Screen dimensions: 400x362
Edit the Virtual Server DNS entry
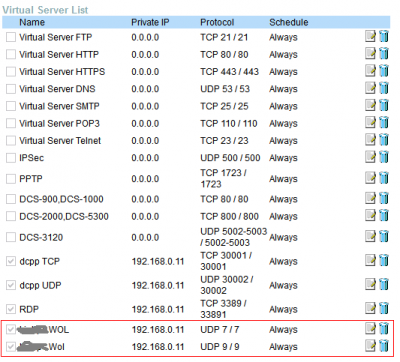pyautogui.click(x=370, y=88)
